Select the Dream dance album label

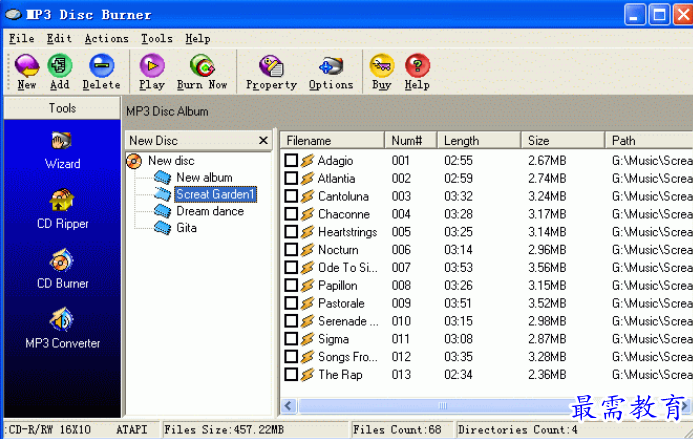coord(210,211)
